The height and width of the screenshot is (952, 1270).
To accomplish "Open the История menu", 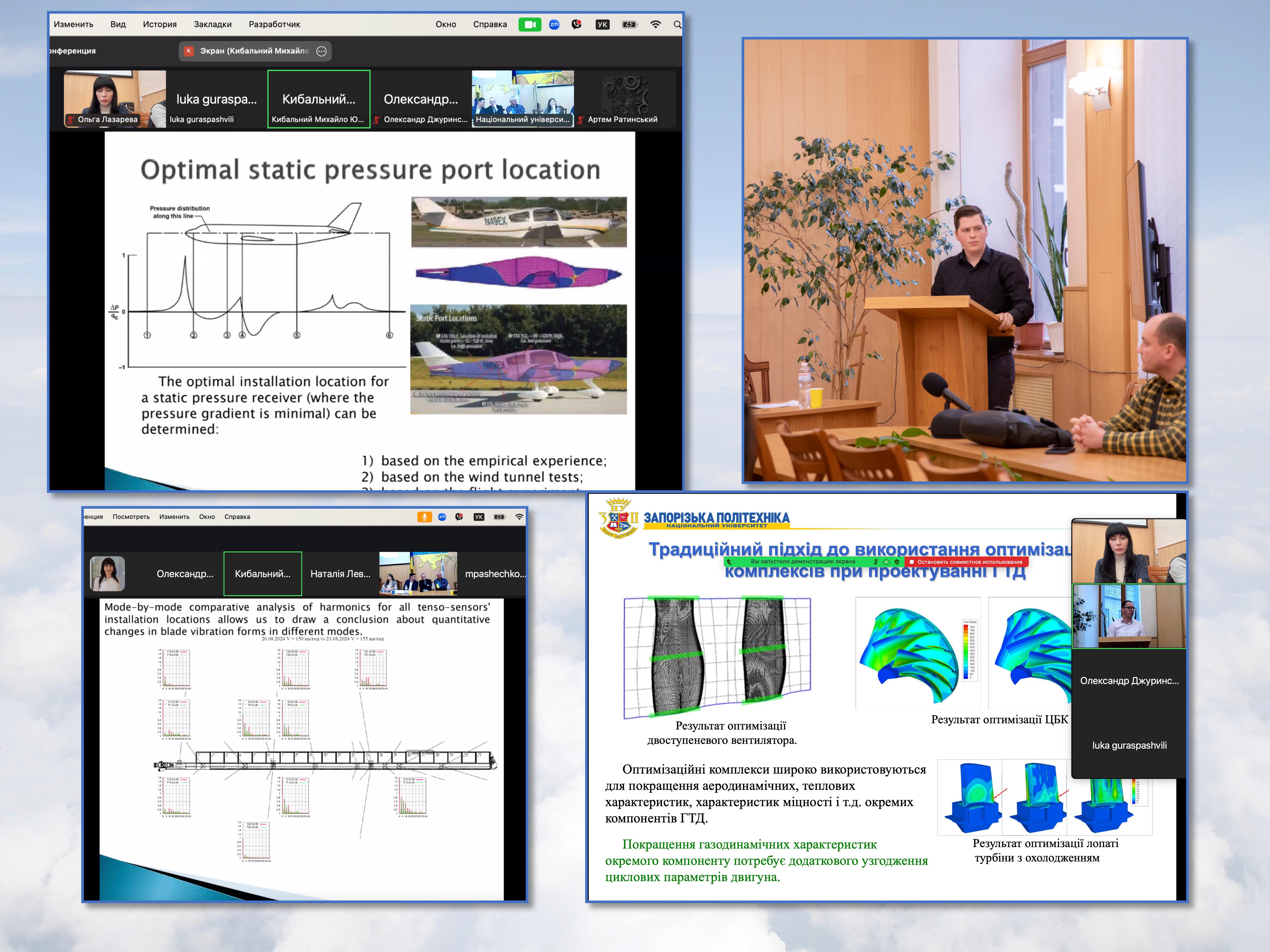I will pyautogui.click(x=160, y=25).
